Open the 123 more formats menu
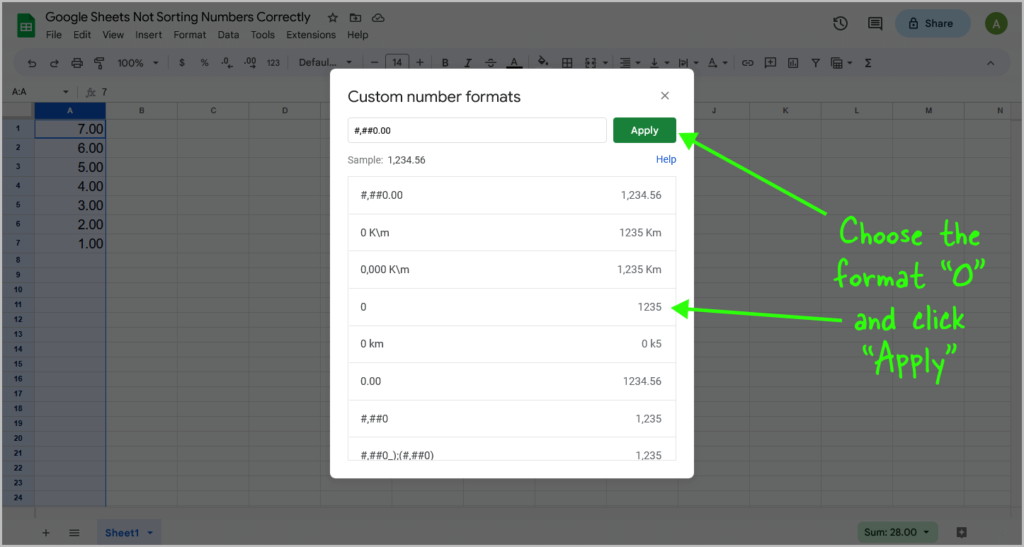Screen dimensions: 1024x547 [273, 63]
